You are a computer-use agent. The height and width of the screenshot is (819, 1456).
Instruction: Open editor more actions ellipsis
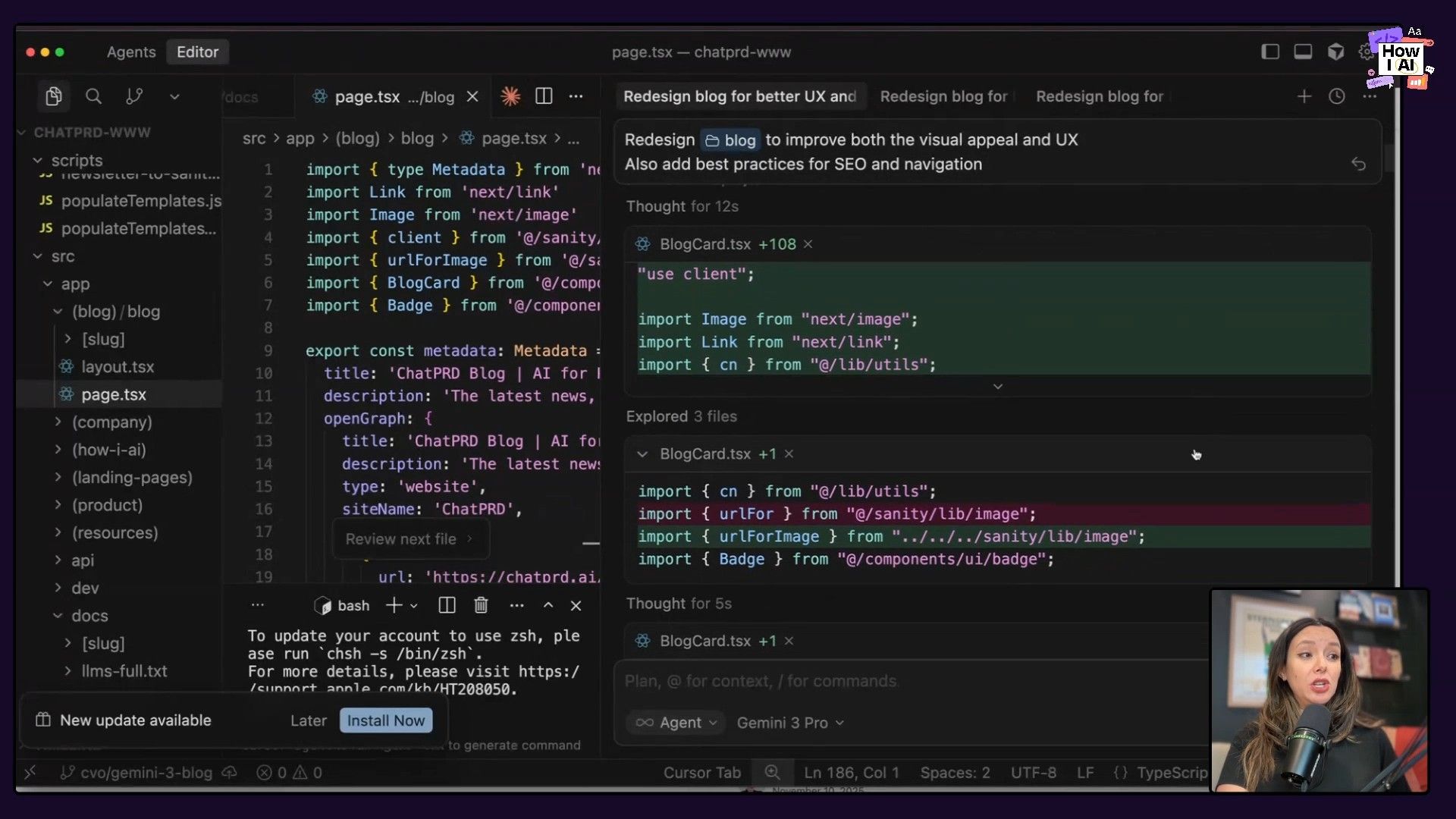coord(576,96)
